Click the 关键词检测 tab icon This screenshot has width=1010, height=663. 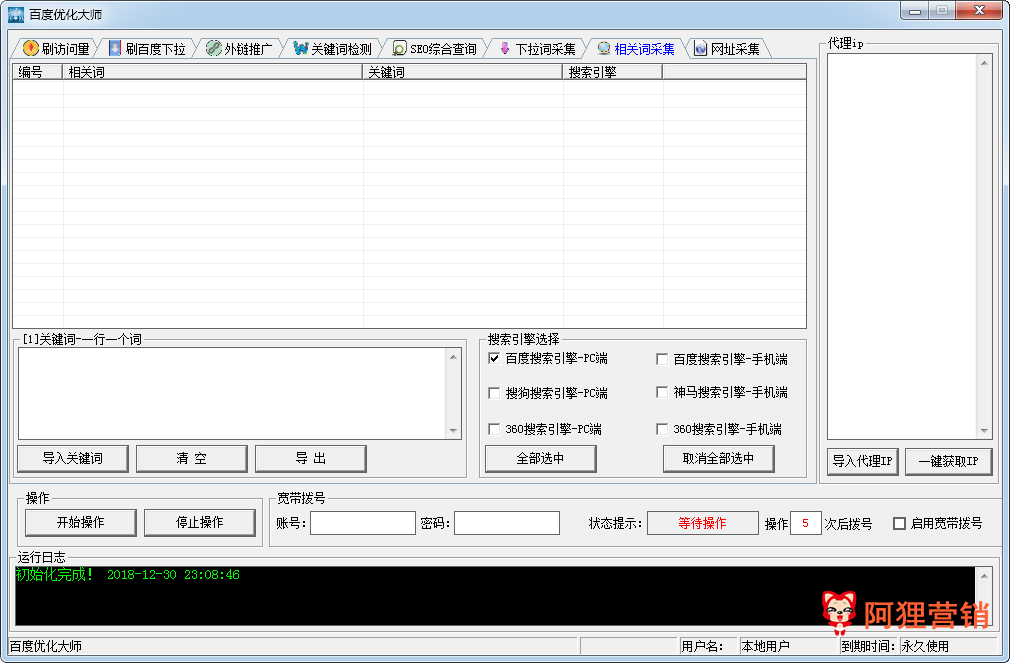pyautogui.click(x=300, y=48)
